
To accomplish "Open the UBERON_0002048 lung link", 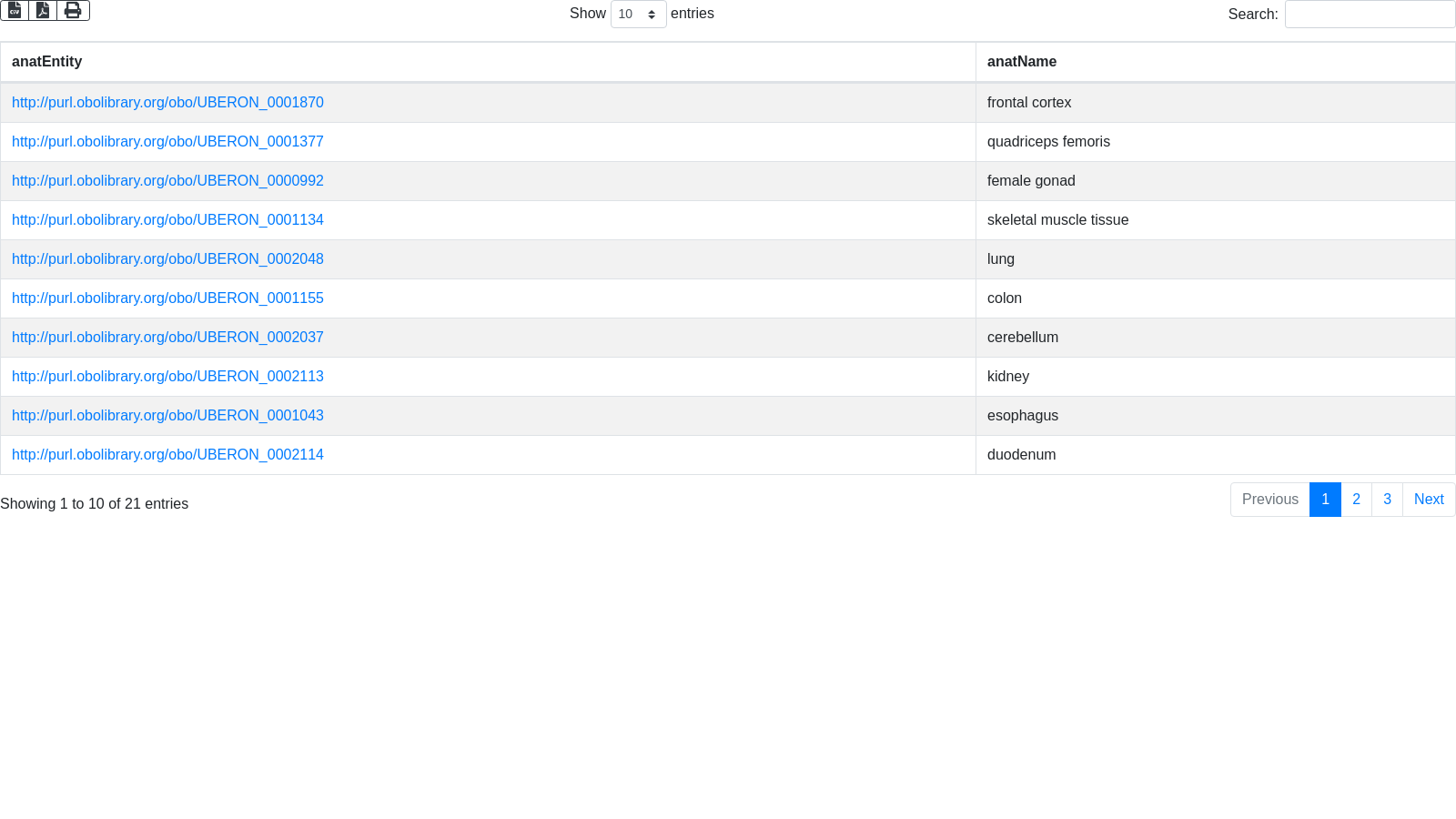I will (x=167, y=259).
